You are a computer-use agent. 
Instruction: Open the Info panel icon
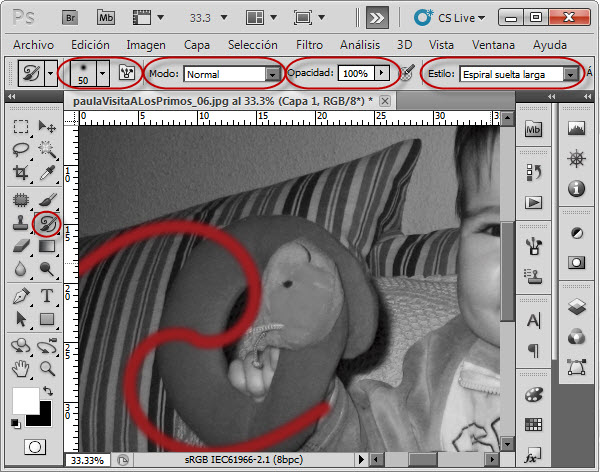(x=577, y=188)
